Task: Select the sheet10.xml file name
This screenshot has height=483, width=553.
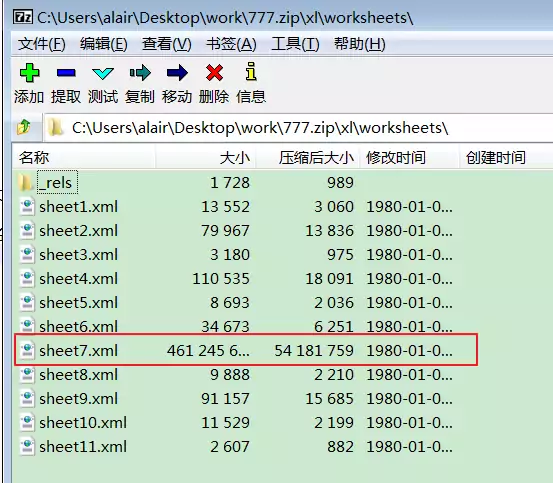Action: (x=83, y=422)
